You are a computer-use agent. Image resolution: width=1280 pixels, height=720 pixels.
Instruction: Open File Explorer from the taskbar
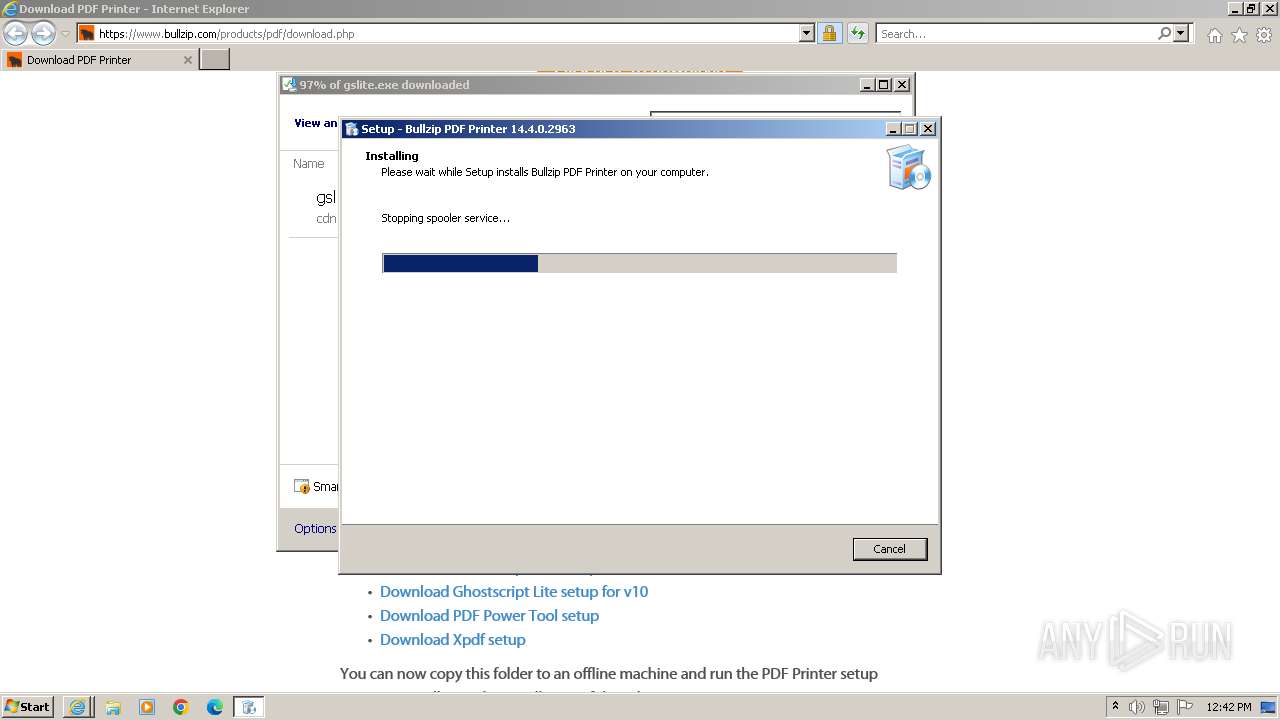pos(113,707)
